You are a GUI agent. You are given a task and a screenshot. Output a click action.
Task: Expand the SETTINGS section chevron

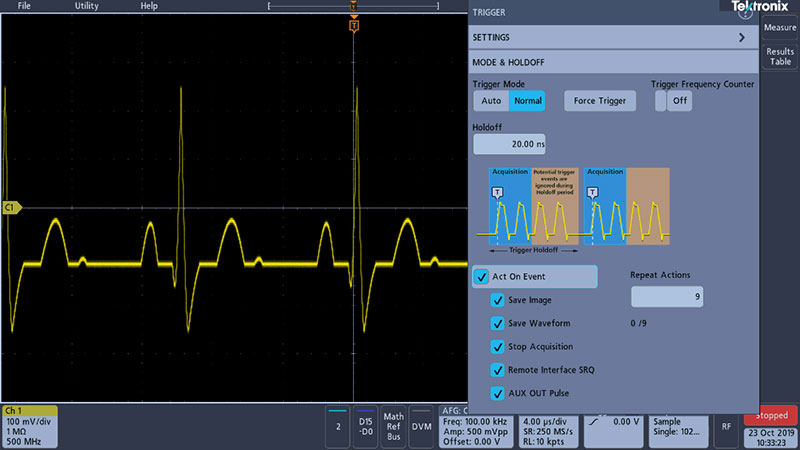tap(741, 37)
